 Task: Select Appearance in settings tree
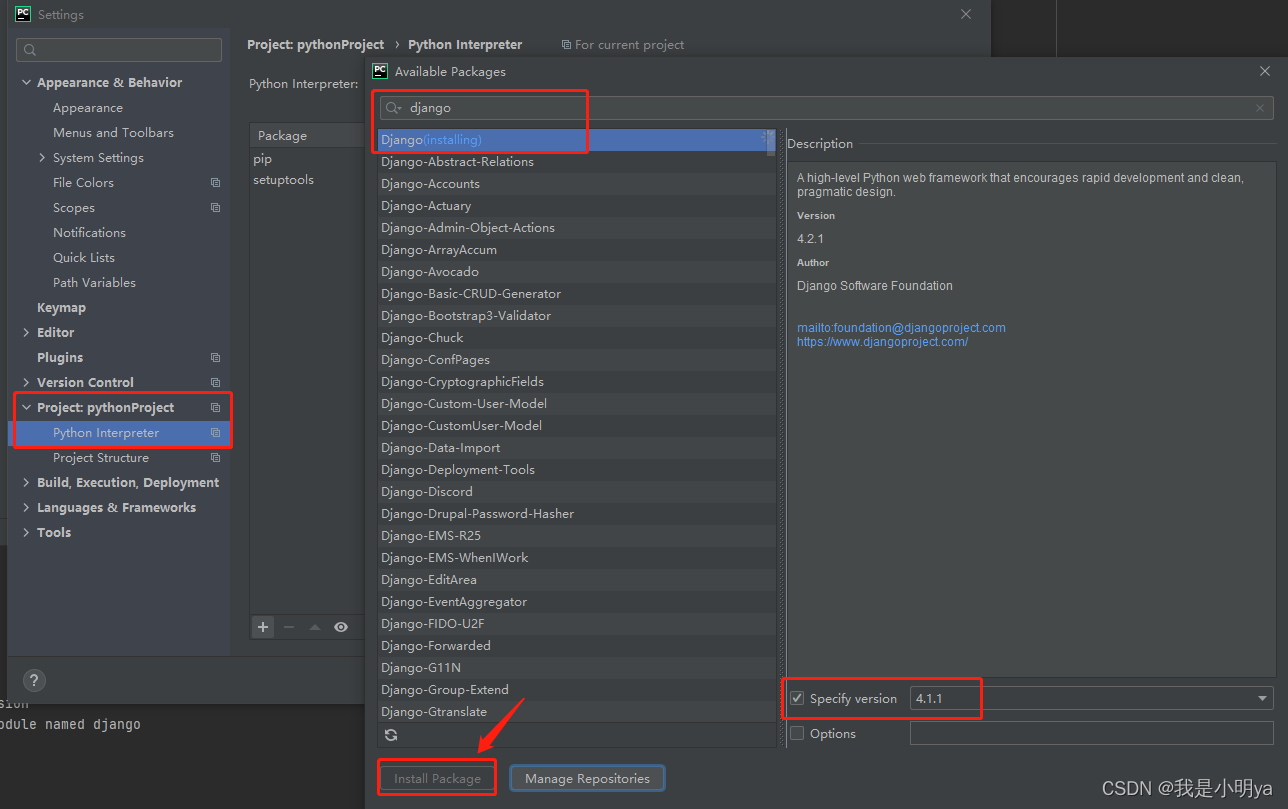(88, 108)
